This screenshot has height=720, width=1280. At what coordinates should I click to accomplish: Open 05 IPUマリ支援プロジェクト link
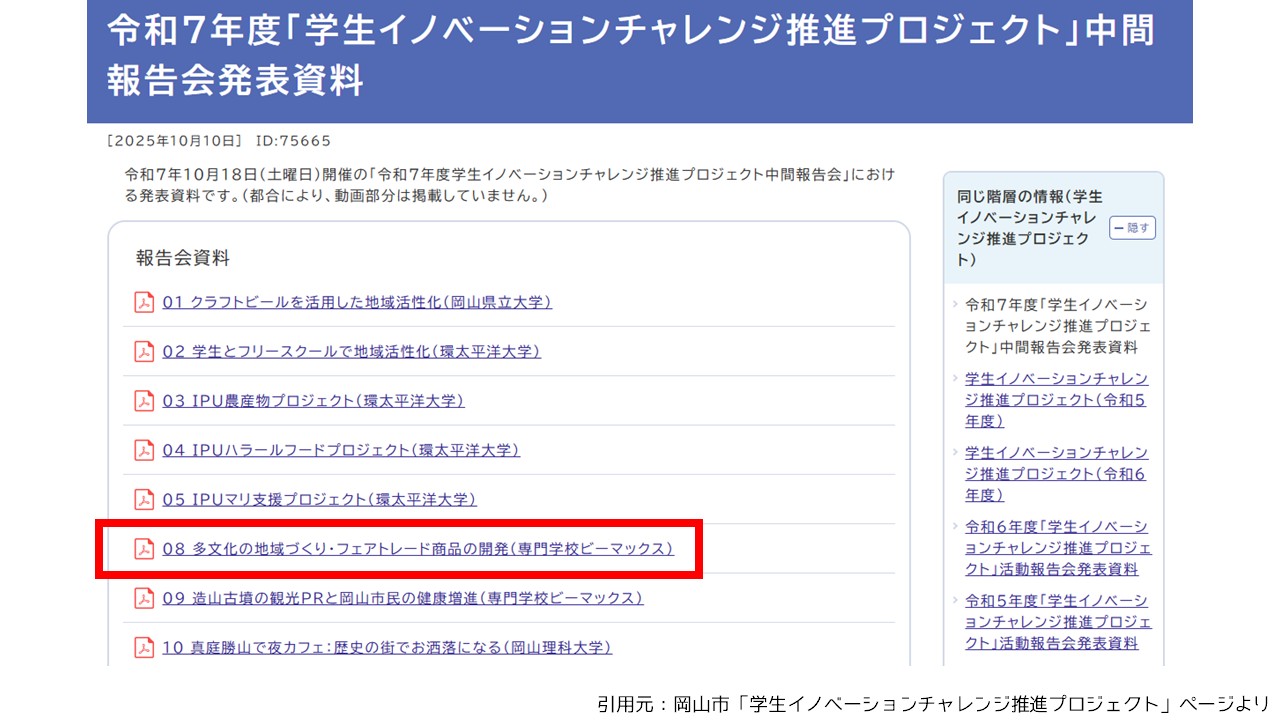tap(319, 499)
